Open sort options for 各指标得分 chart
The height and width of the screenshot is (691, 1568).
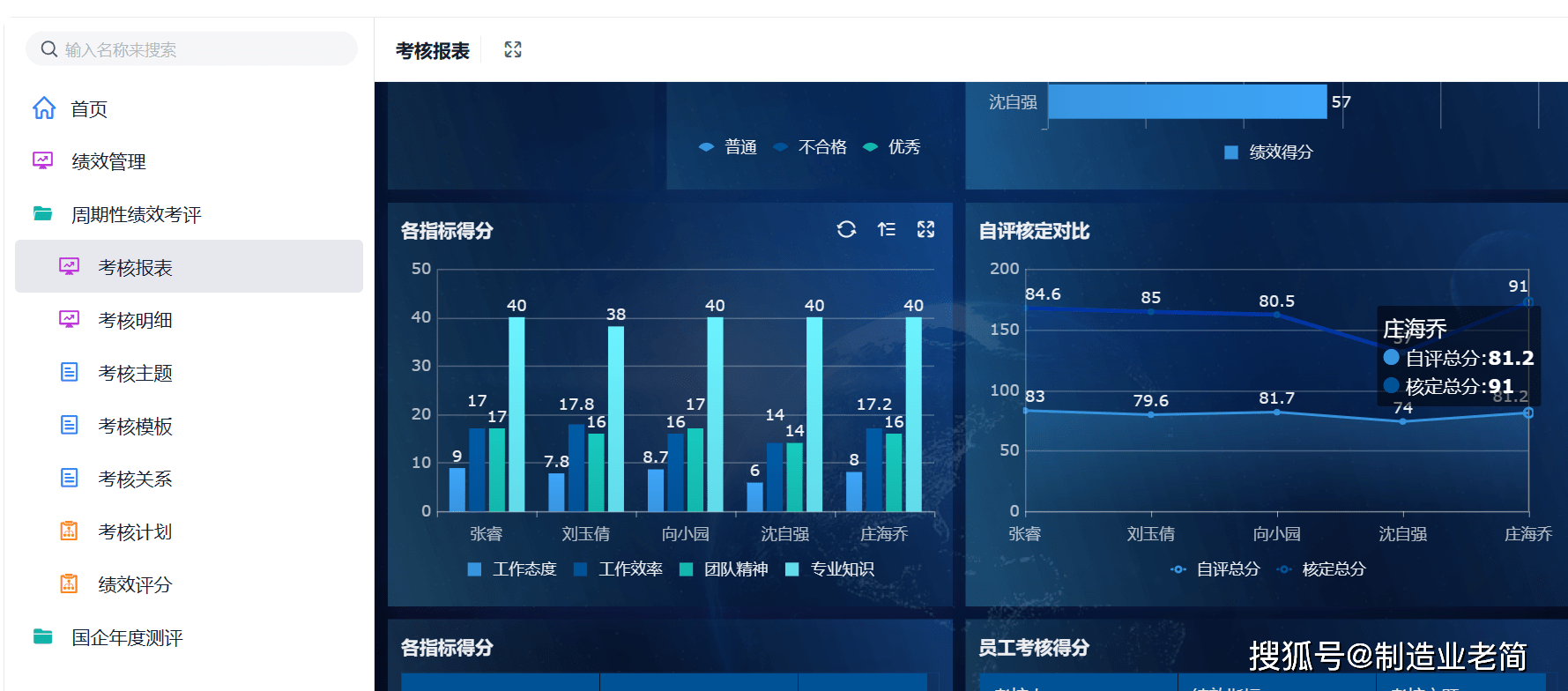[x=887, y=229]
